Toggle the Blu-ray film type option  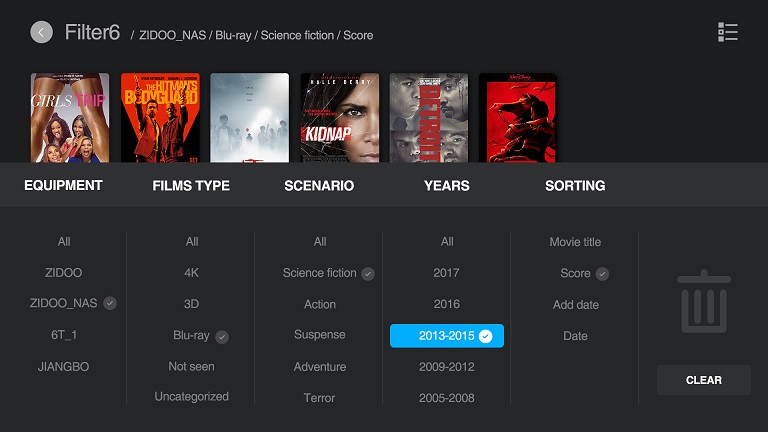coord(201,336)
